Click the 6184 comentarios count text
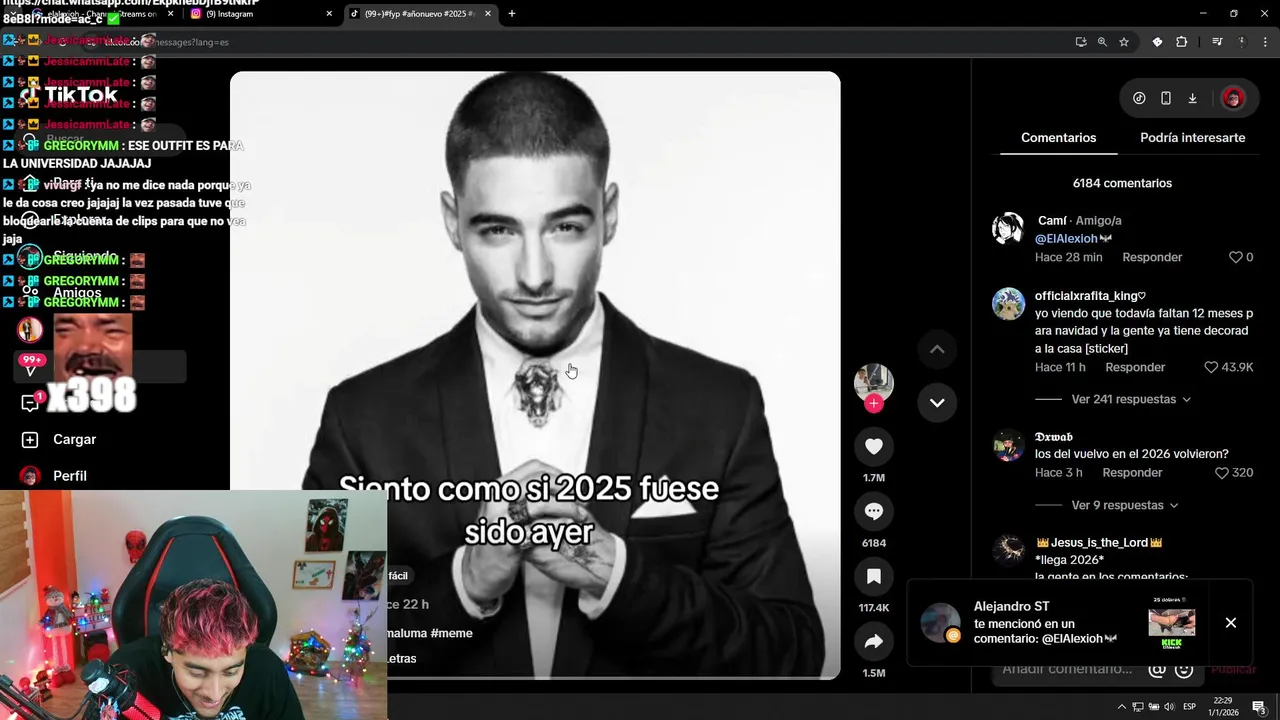Image resolution: width=1280 pixels, height=720 pixels. (1122, 183)
